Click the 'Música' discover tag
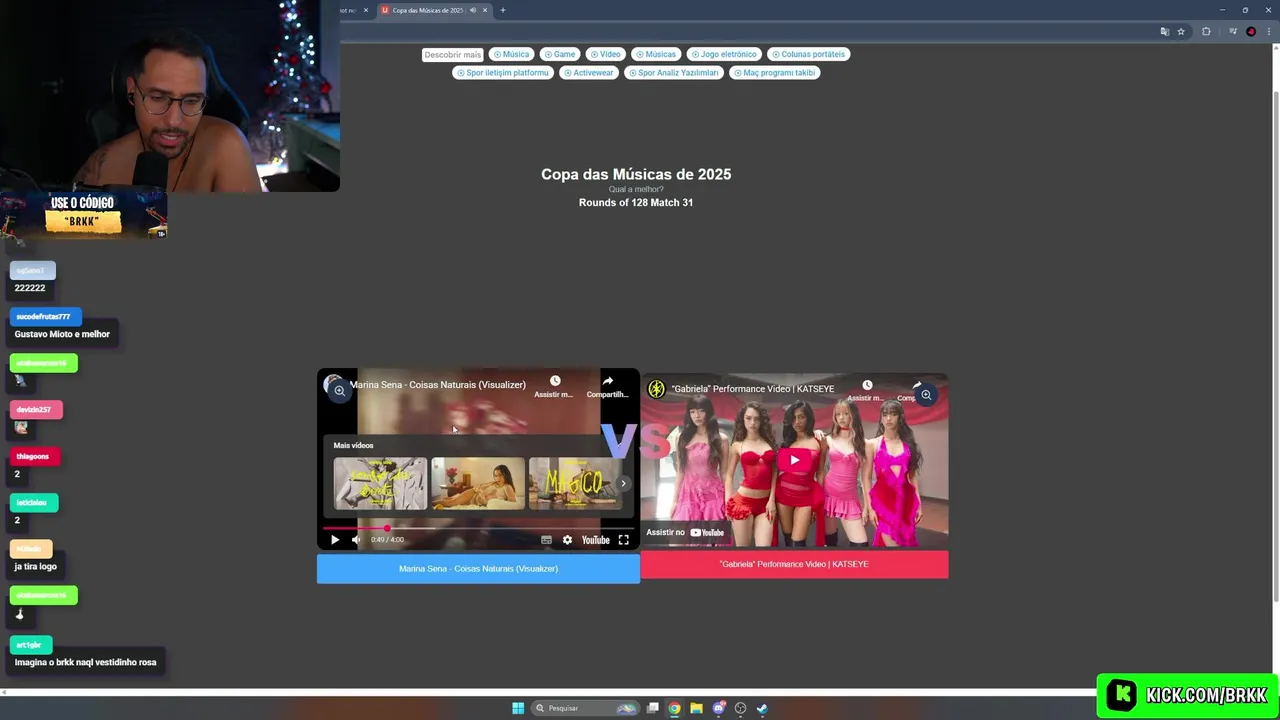1280x720 pixels. pos(510,54)
